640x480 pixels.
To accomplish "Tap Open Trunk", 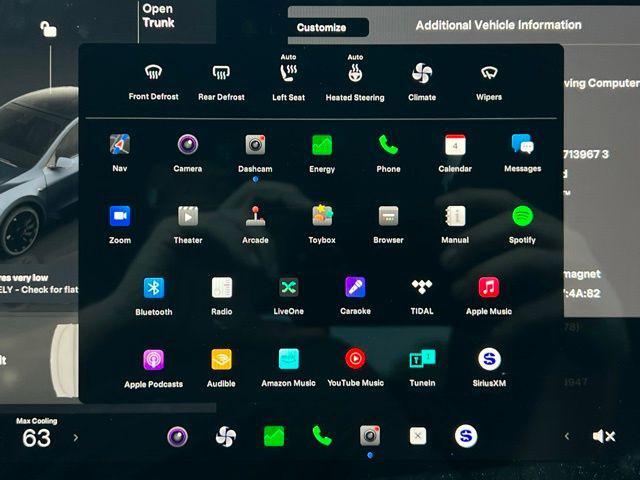I will click(158, 16).
